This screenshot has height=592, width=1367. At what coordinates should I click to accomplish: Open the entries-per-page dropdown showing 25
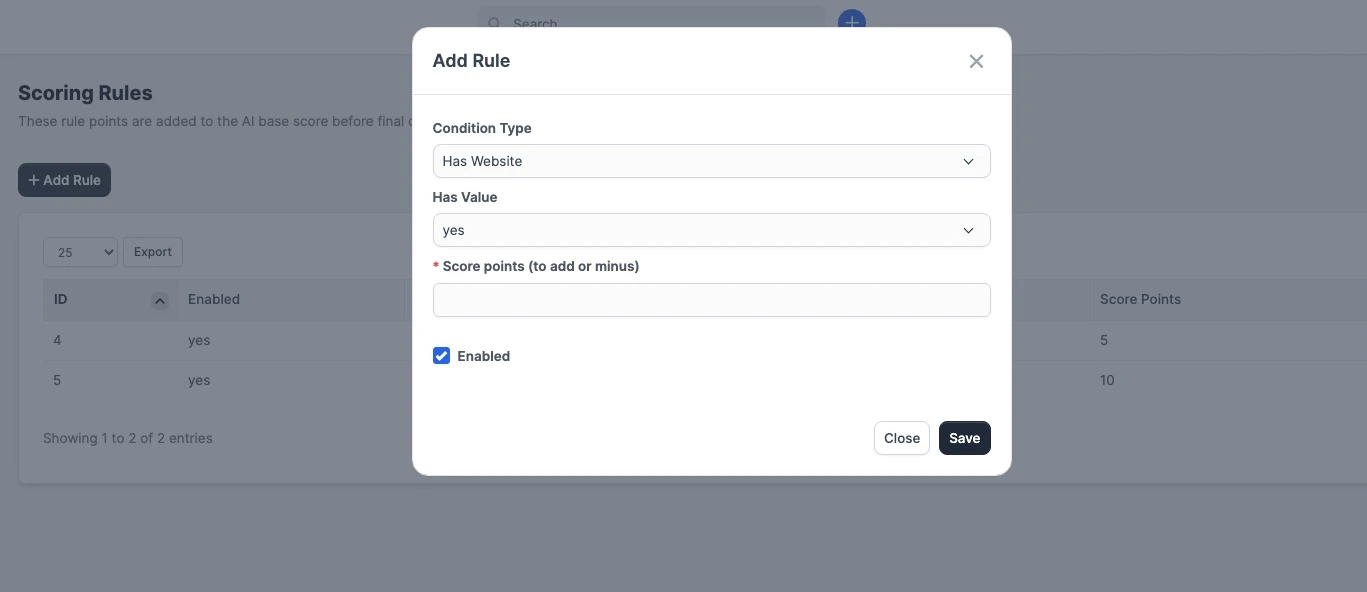coord(79,251)
